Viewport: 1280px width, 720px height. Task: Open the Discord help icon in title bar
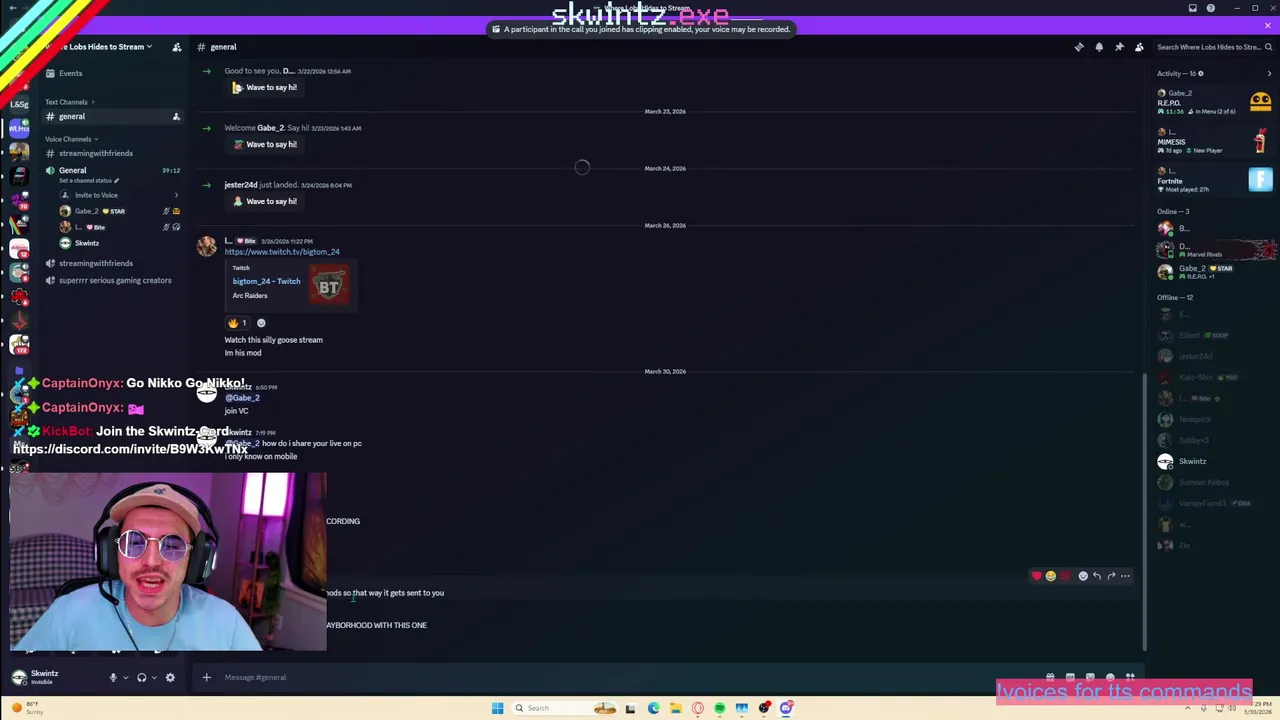pyautogui.click(x=1211, y=8)
